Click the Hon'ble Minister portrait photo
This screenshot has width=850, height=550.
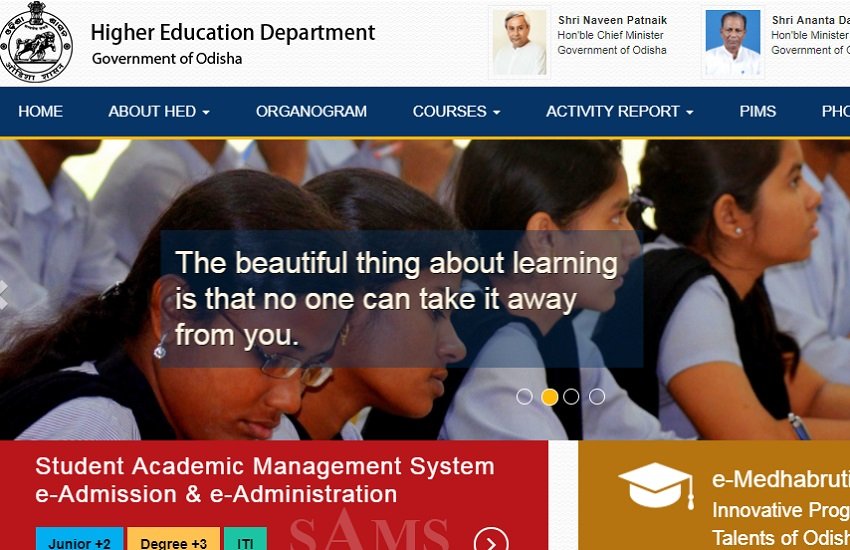[733, 42]
